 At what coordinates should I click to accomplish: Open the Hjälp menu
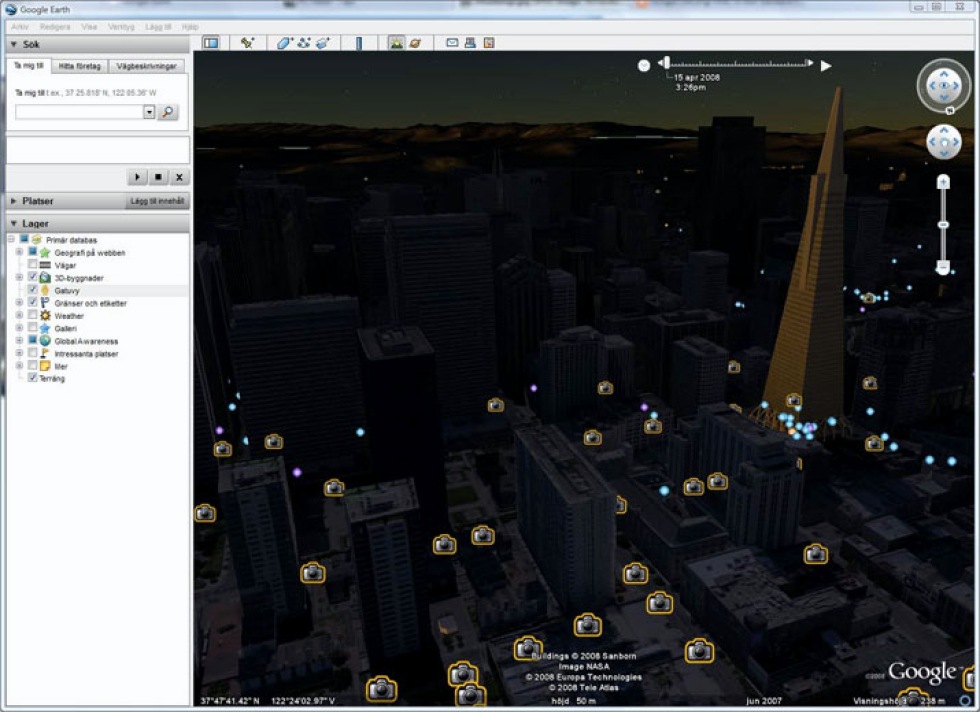[190, 27]
